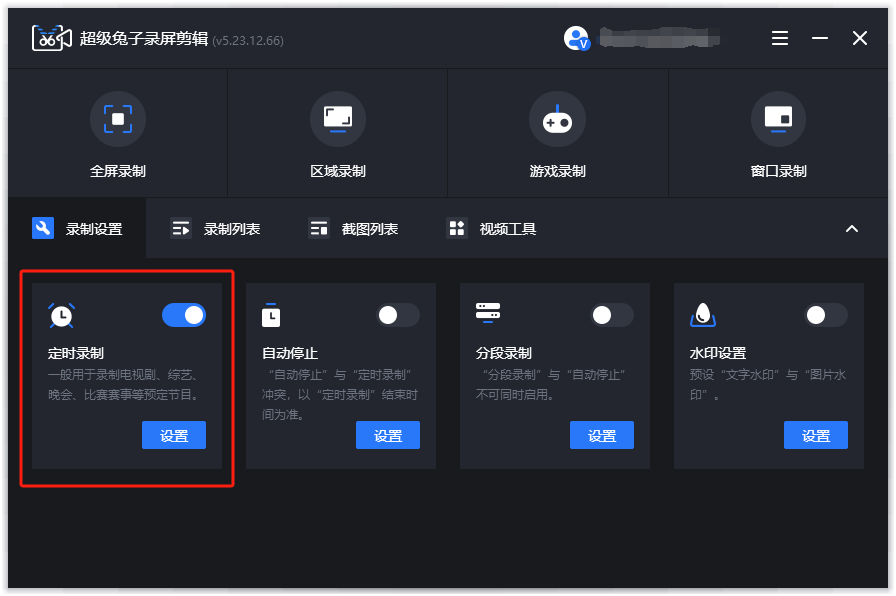Click the watermark settings droplet icon
896x596 pixels.
point(703,315)
